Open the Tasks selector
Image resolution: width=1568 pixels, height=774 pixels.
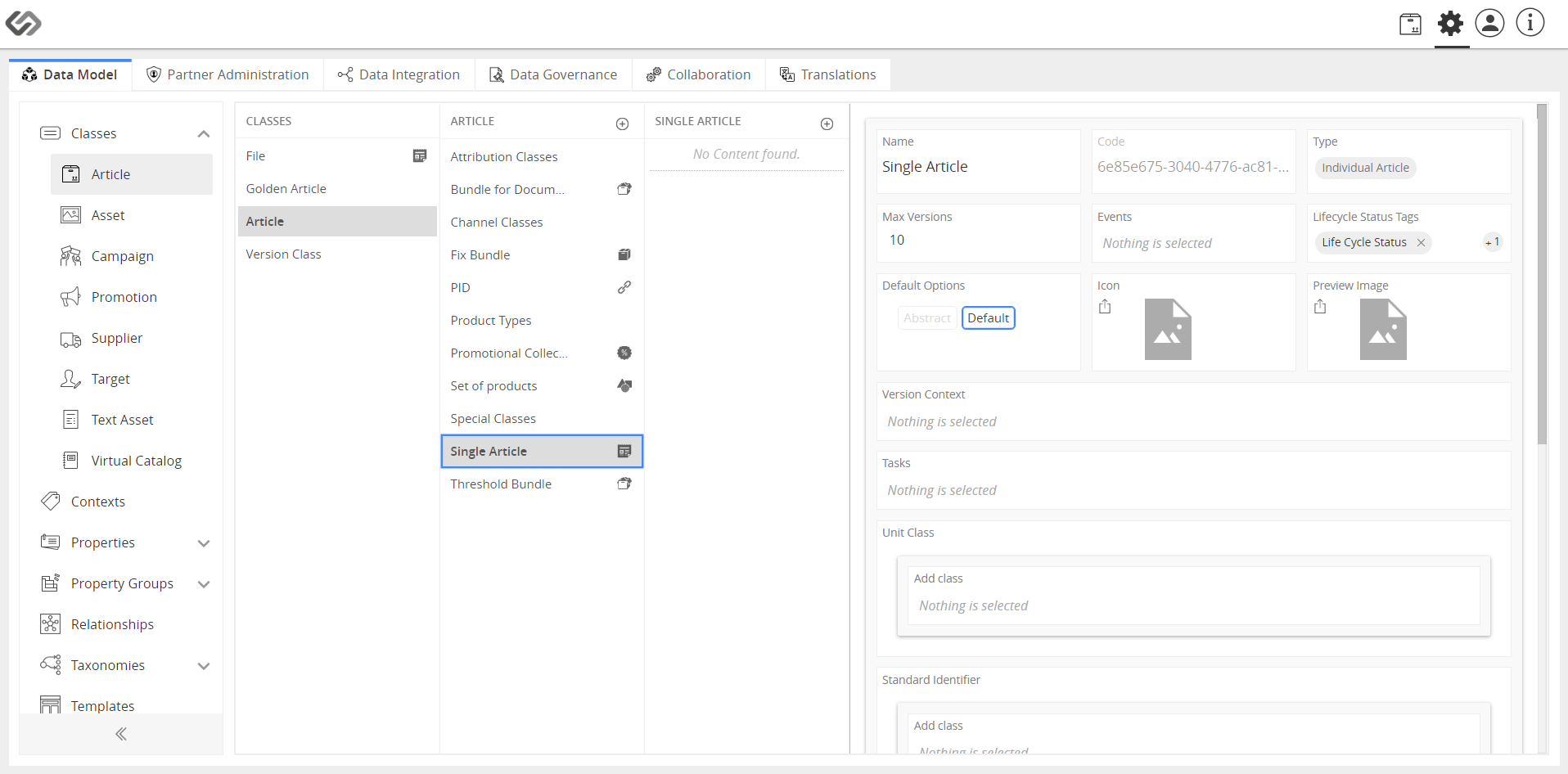1193,490
